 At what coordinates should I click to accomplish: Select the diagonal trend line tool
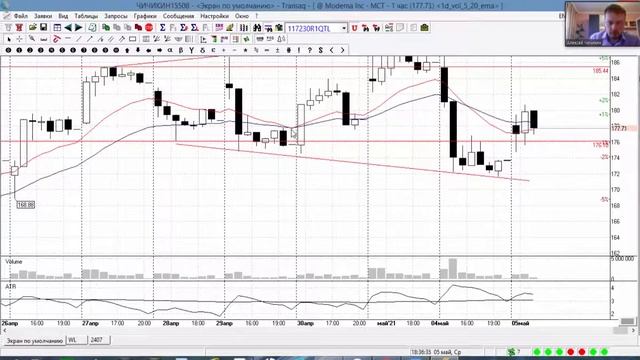click(79, 39)
